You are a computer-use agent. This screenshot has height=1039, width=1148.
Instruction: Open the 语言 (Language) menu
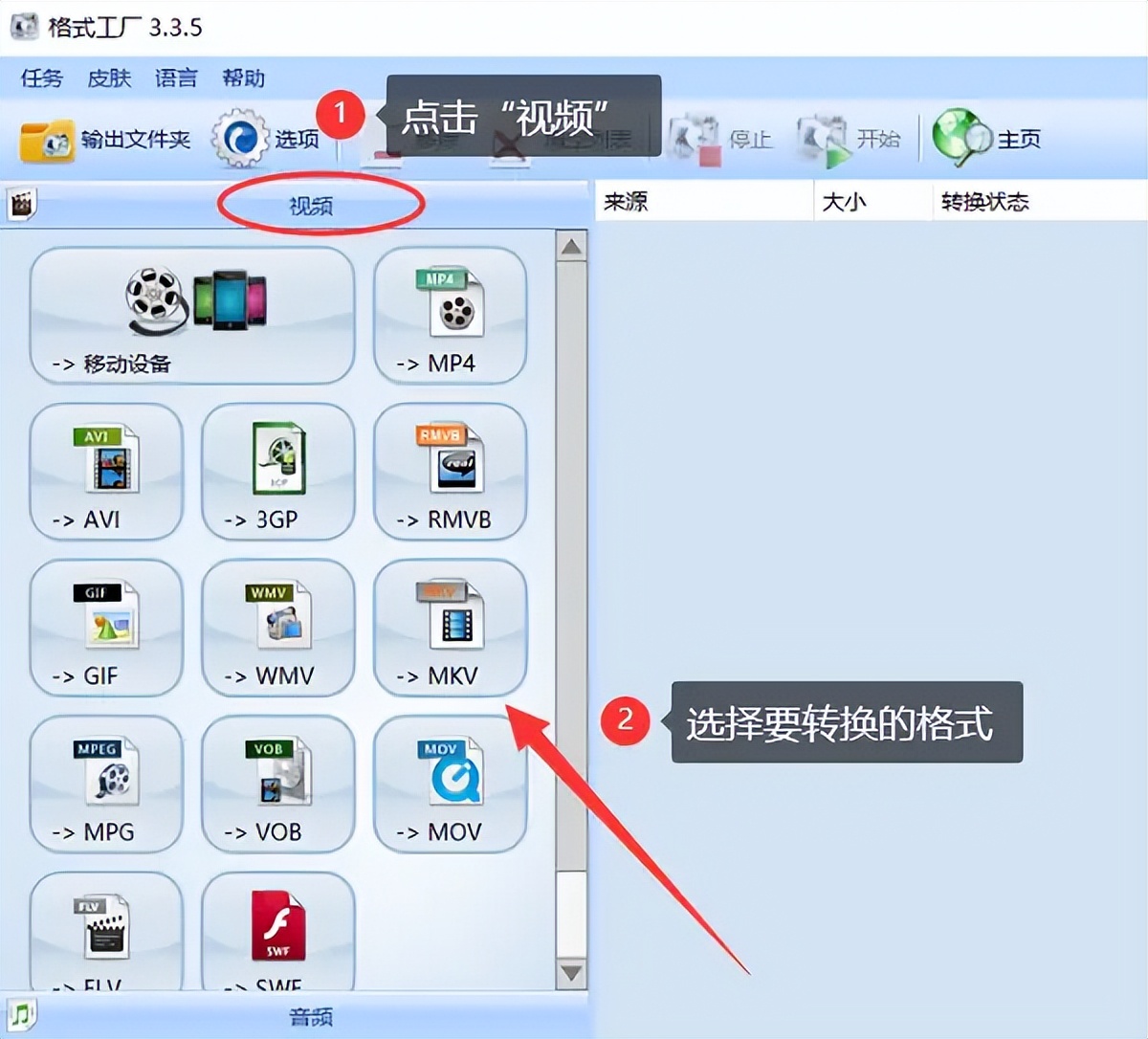[176, 78]
